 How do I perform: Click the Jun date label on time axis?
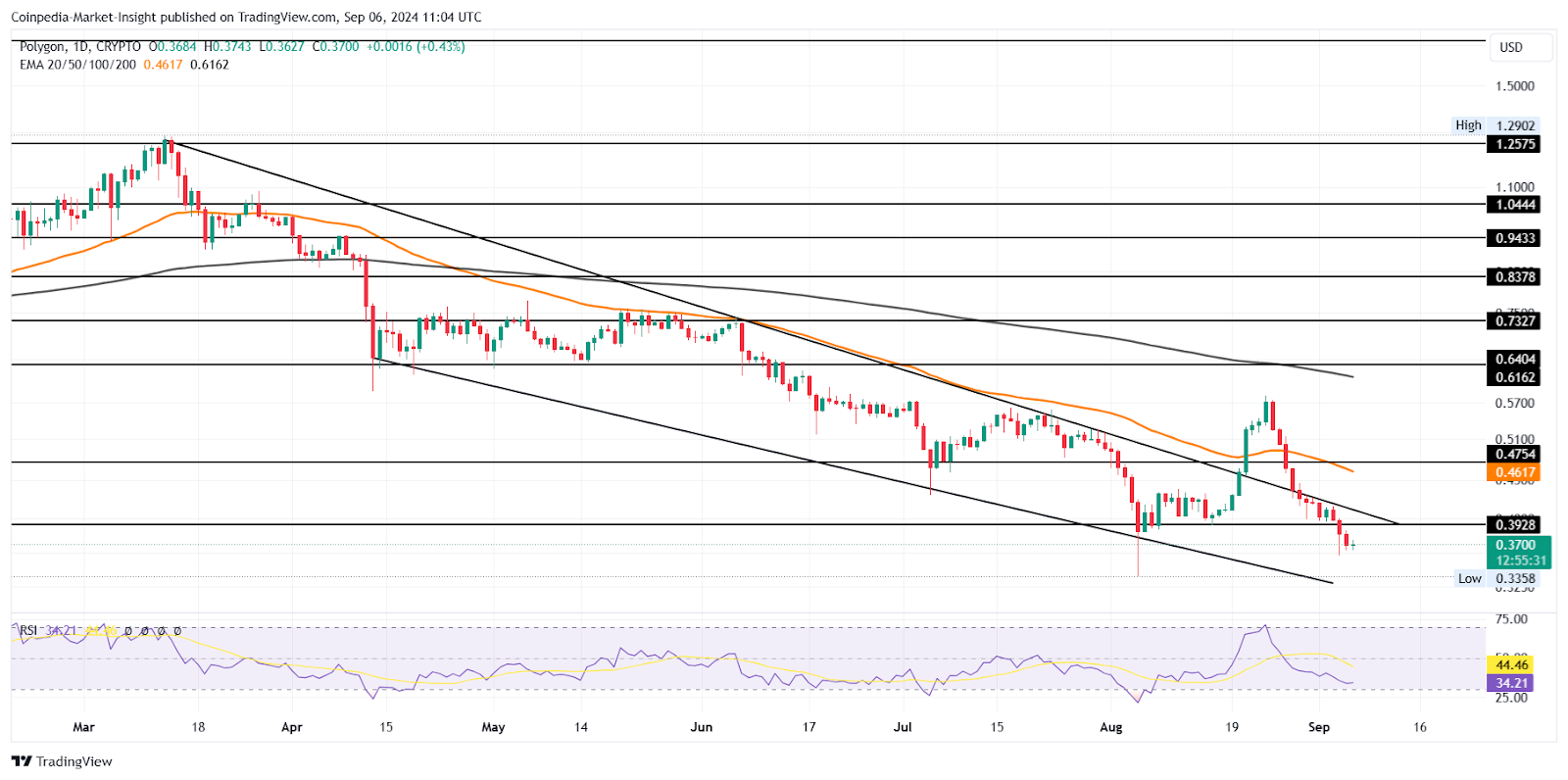click(701, 727)
